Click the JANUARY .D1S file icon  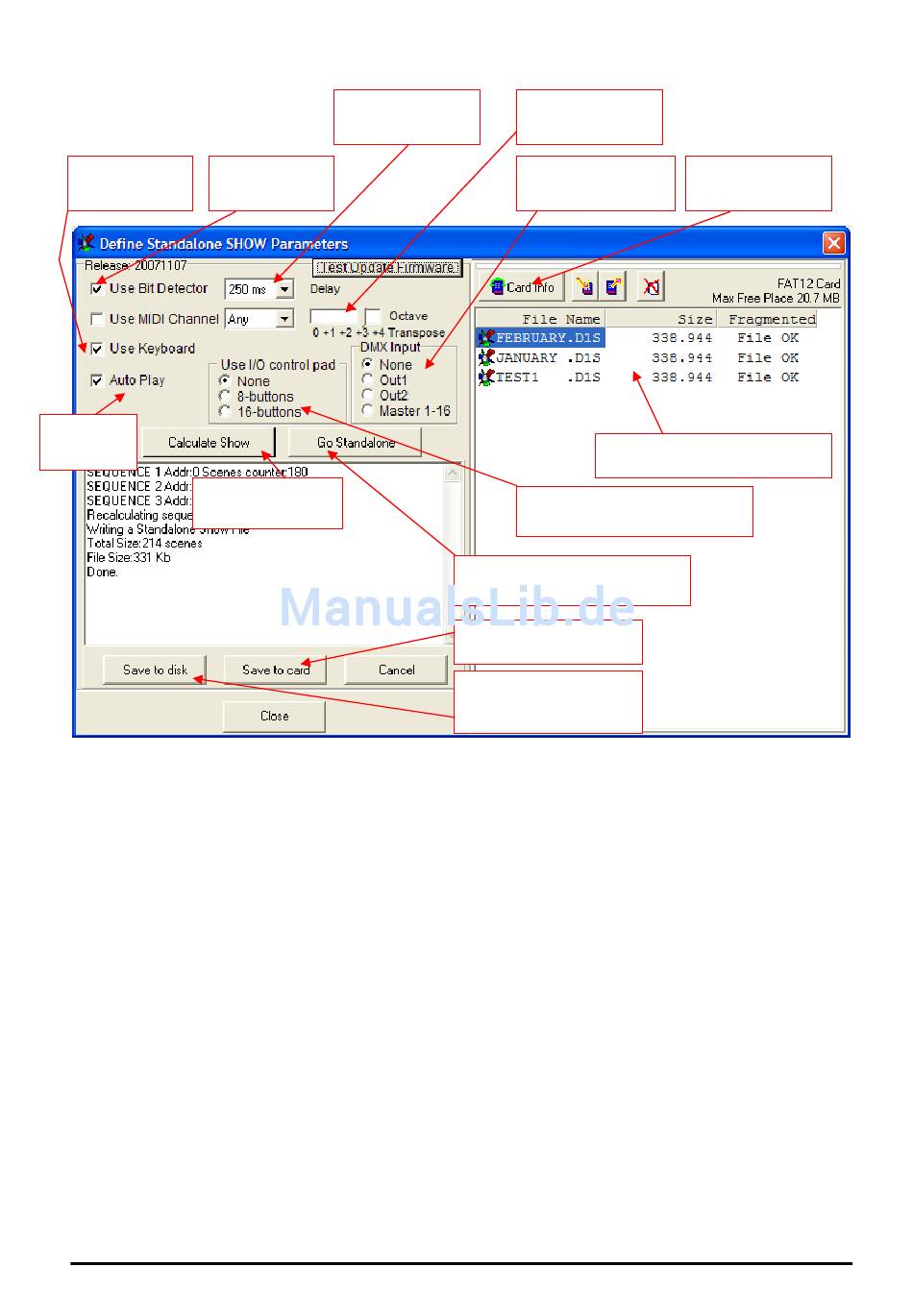point(486,358)
